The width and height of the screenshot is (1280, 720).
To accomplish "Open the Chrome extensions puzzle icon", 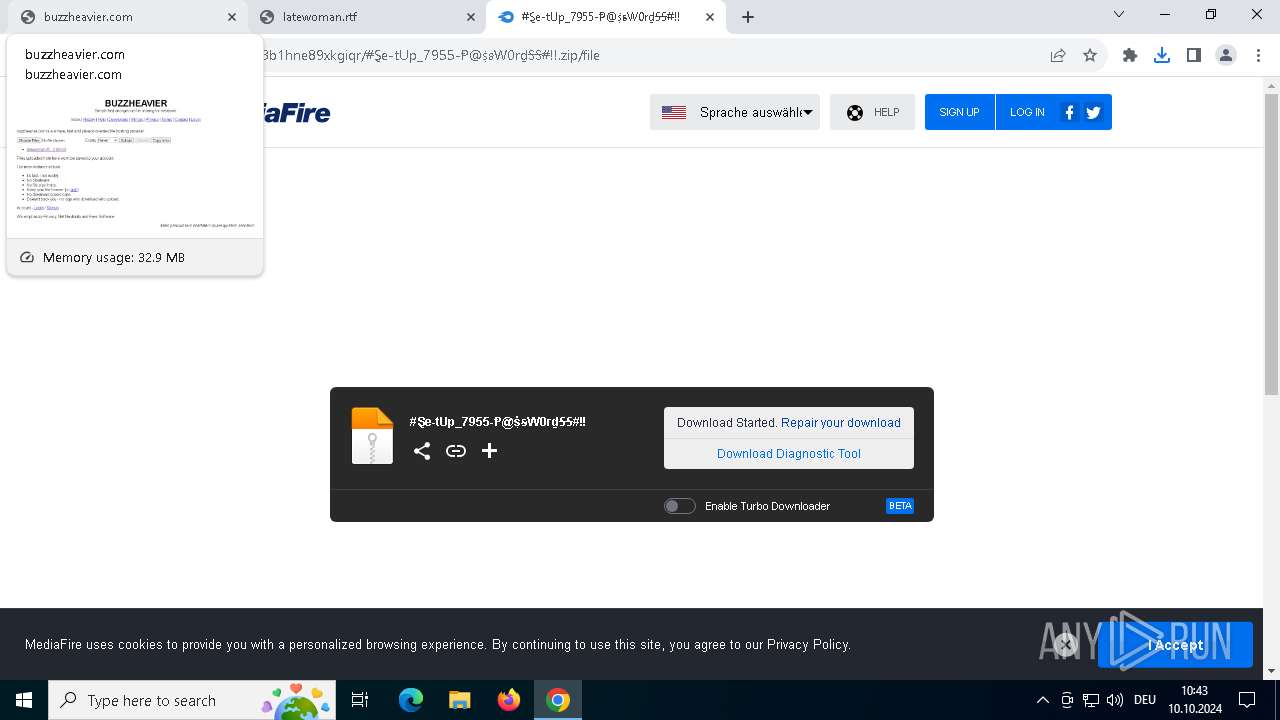I will tap(1130, 55).
